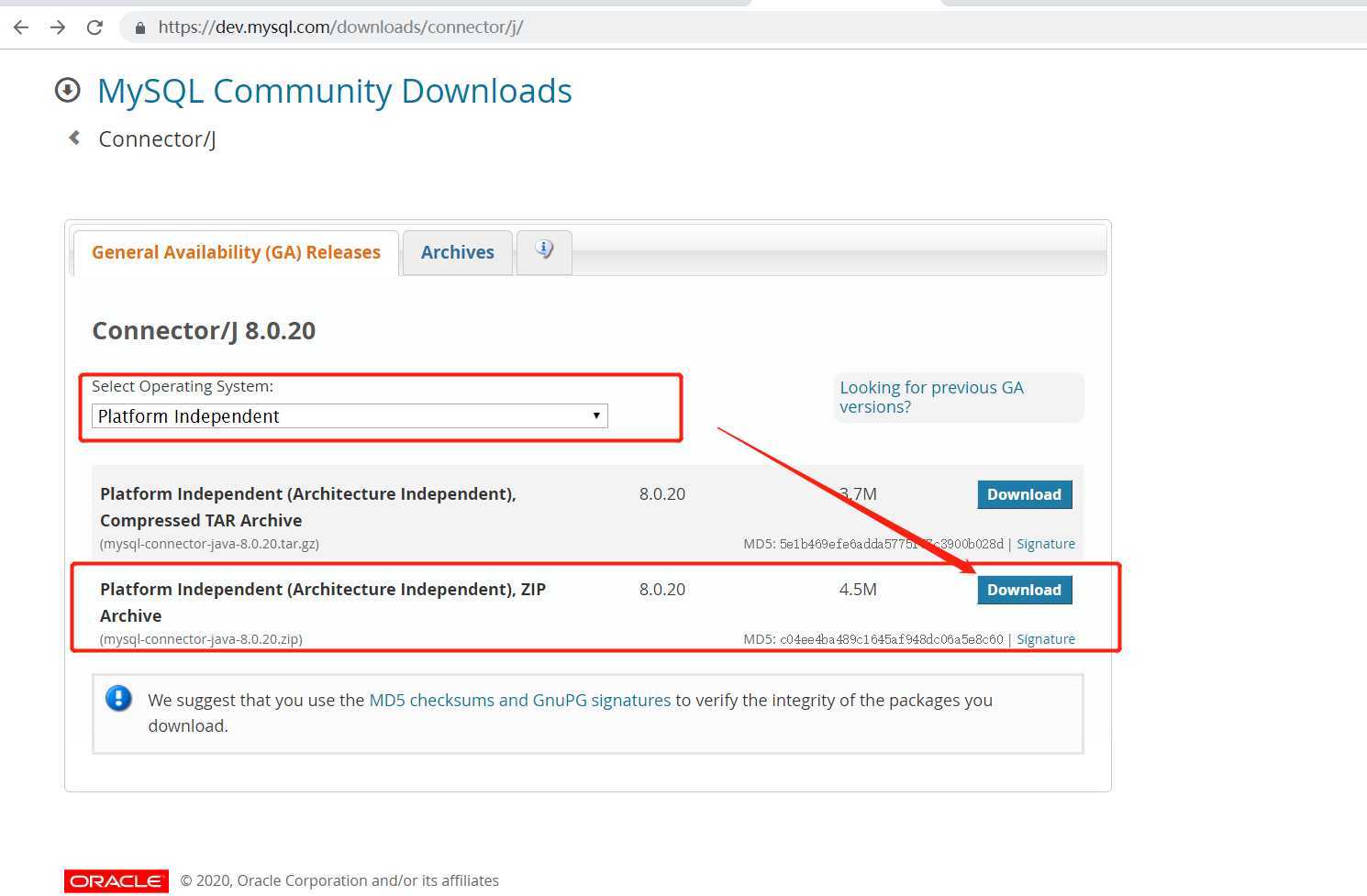Open Signature link for the tar.gz file

click(x=1046, y=544)
